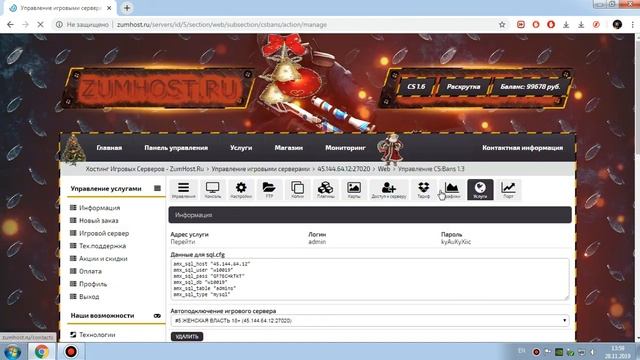This screenshot has width=640, height=360.
Task: Open Chrome's three-dot menu
Action: 633,24
